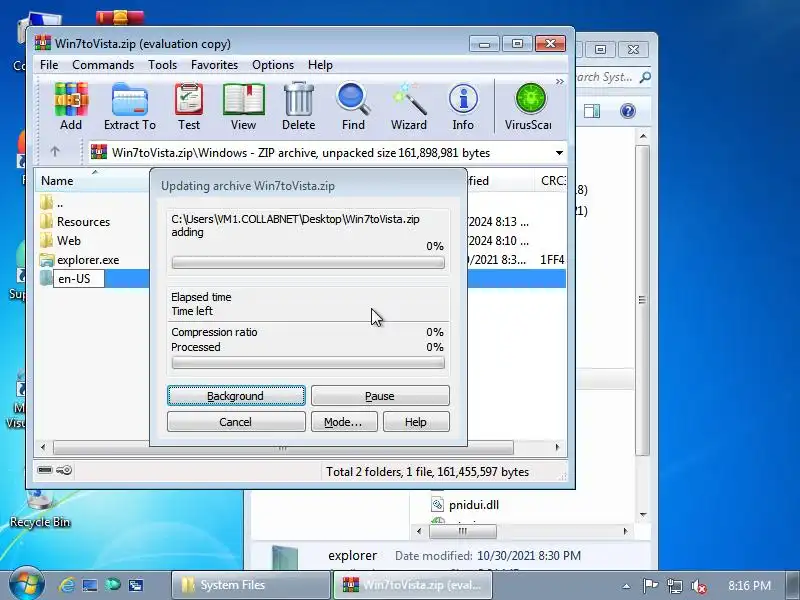This screenshot has height=600, width=800.
Task: Show hidden tray icons arrow
Action: pyautogui.click(x=626, y=586)
